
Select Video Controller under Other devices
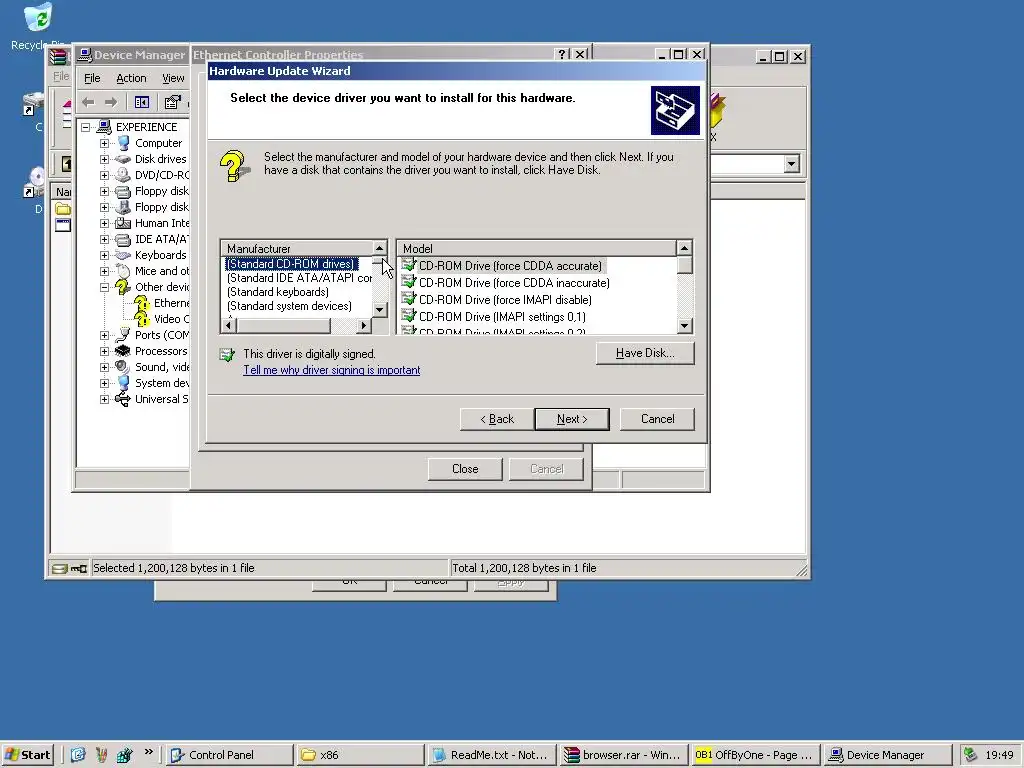tap(171, 319)
